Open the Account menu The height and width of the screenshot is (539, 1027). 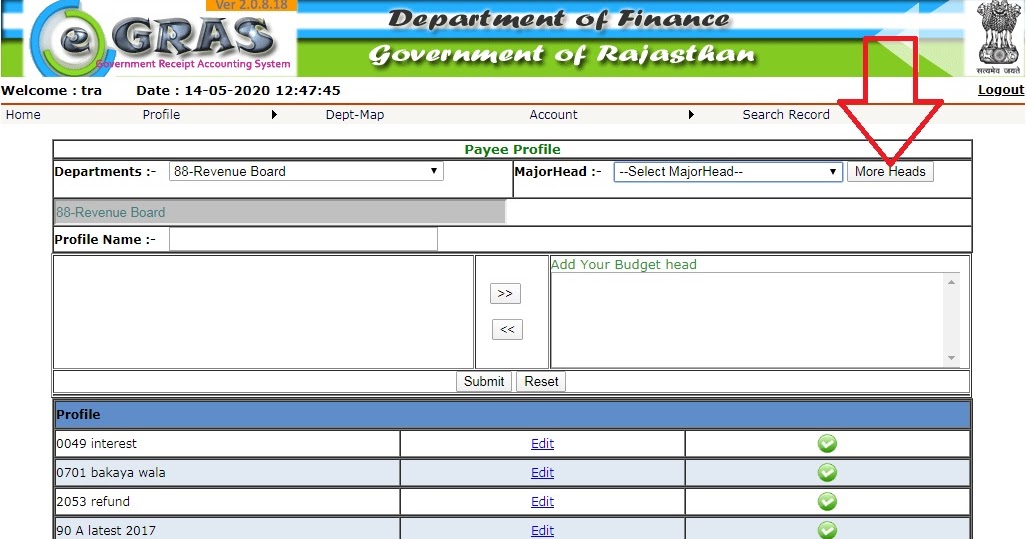tap(553, 115)
